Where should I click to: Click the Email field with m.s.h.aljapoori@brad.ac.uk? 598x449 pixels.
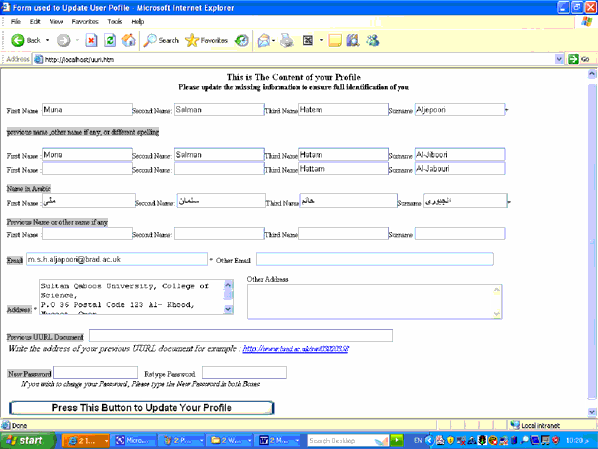(x=117, y=259)
